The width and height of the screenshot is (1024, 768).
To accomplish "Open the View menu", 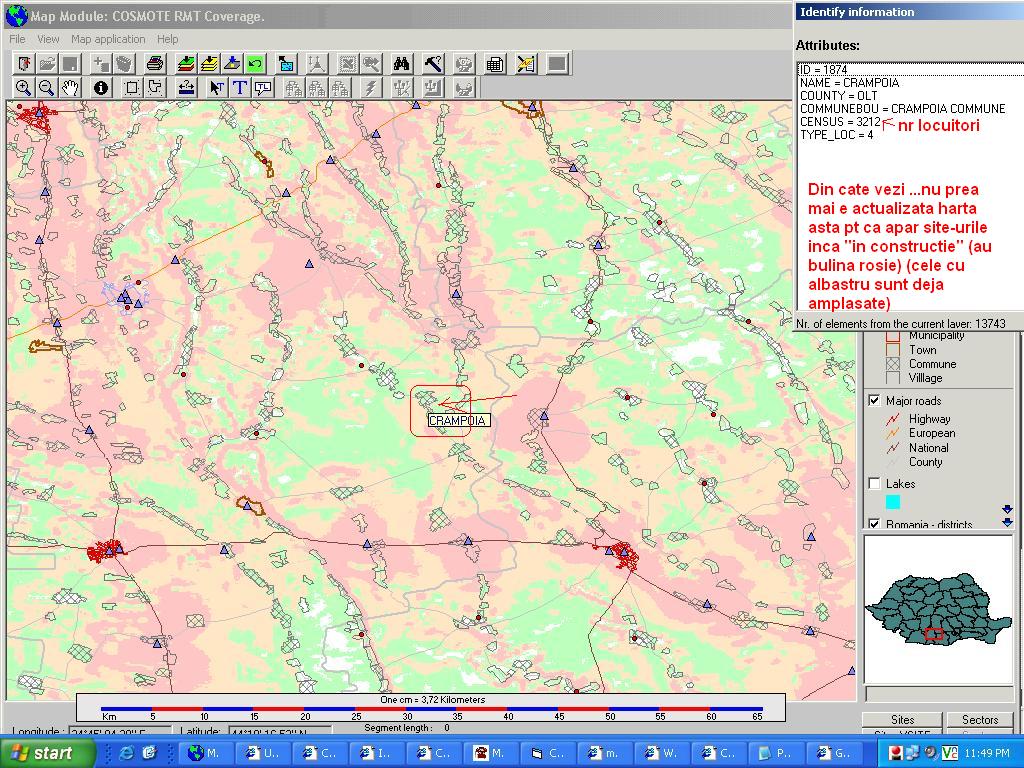I will pos(48,39).
